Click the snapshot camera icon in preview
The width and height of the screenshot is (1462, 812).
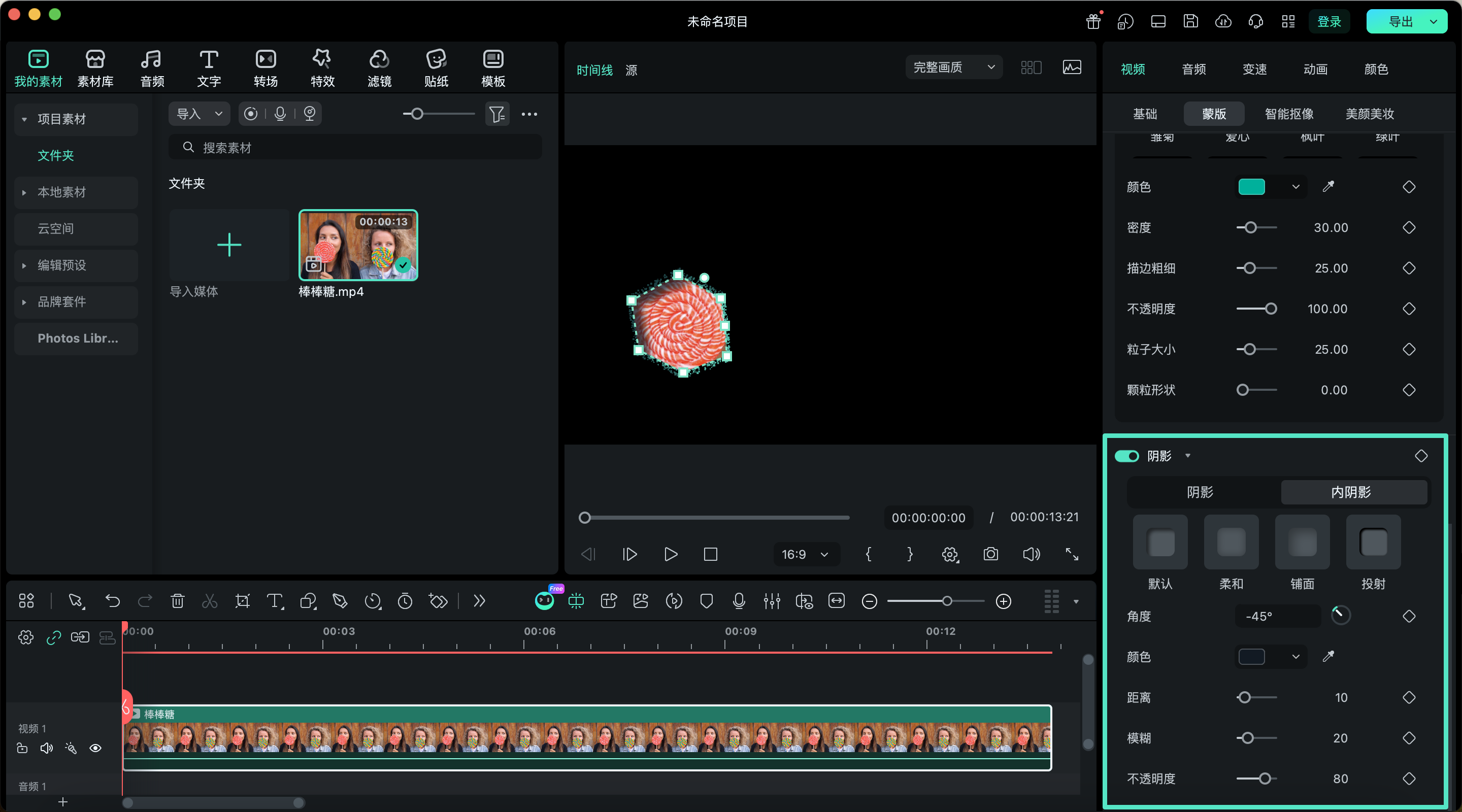pyautogui.click(x=990, y=554)
